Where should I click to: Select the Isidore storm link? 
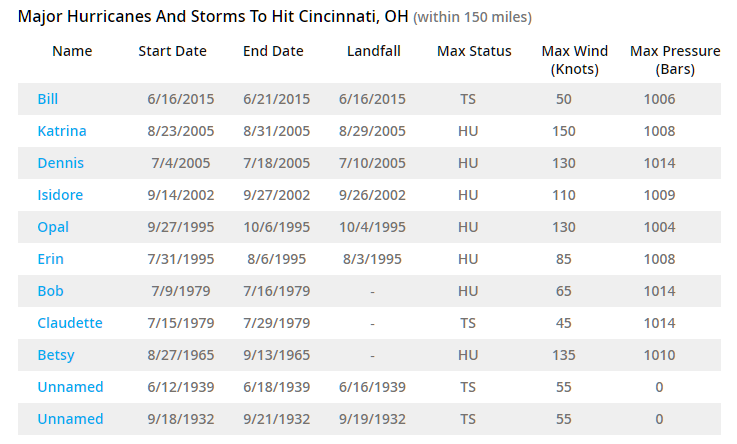tap(60, 195)
